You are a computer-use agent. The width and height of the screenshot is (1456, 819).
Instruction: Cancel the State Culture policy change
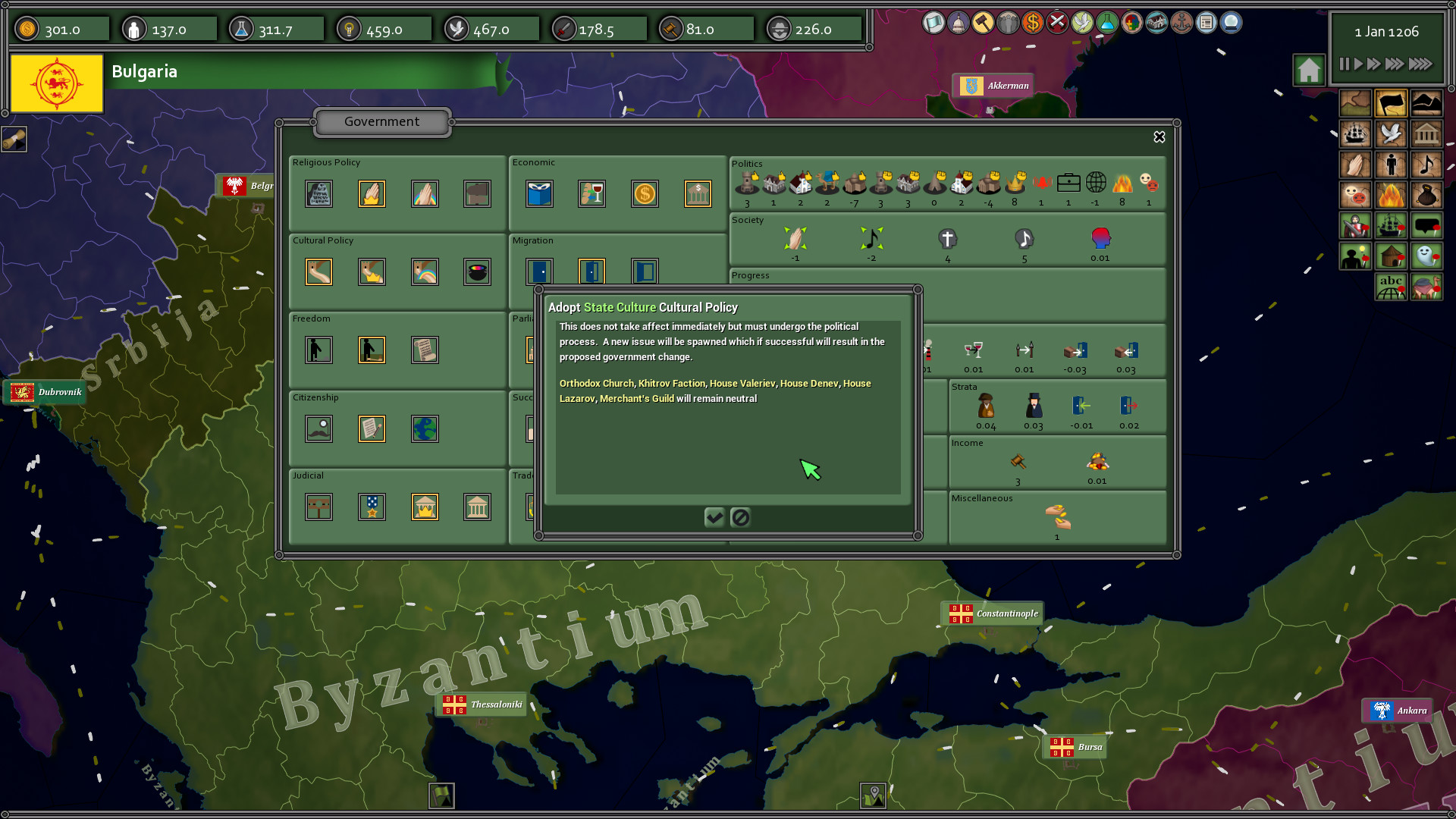pyautogui.click(x=741, y=518)
